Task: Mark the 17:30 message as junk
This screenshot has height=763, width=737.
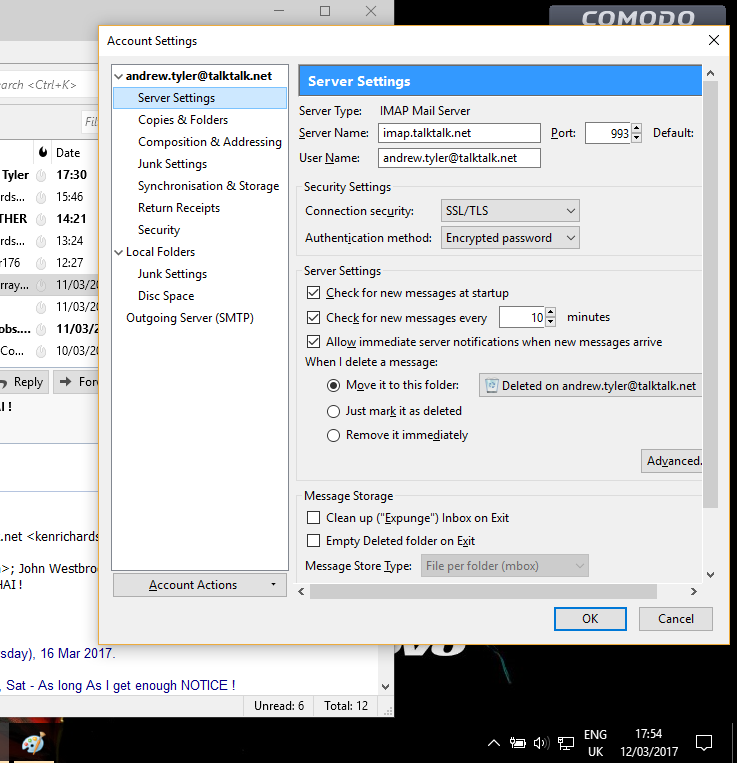Action: (42, 175)
